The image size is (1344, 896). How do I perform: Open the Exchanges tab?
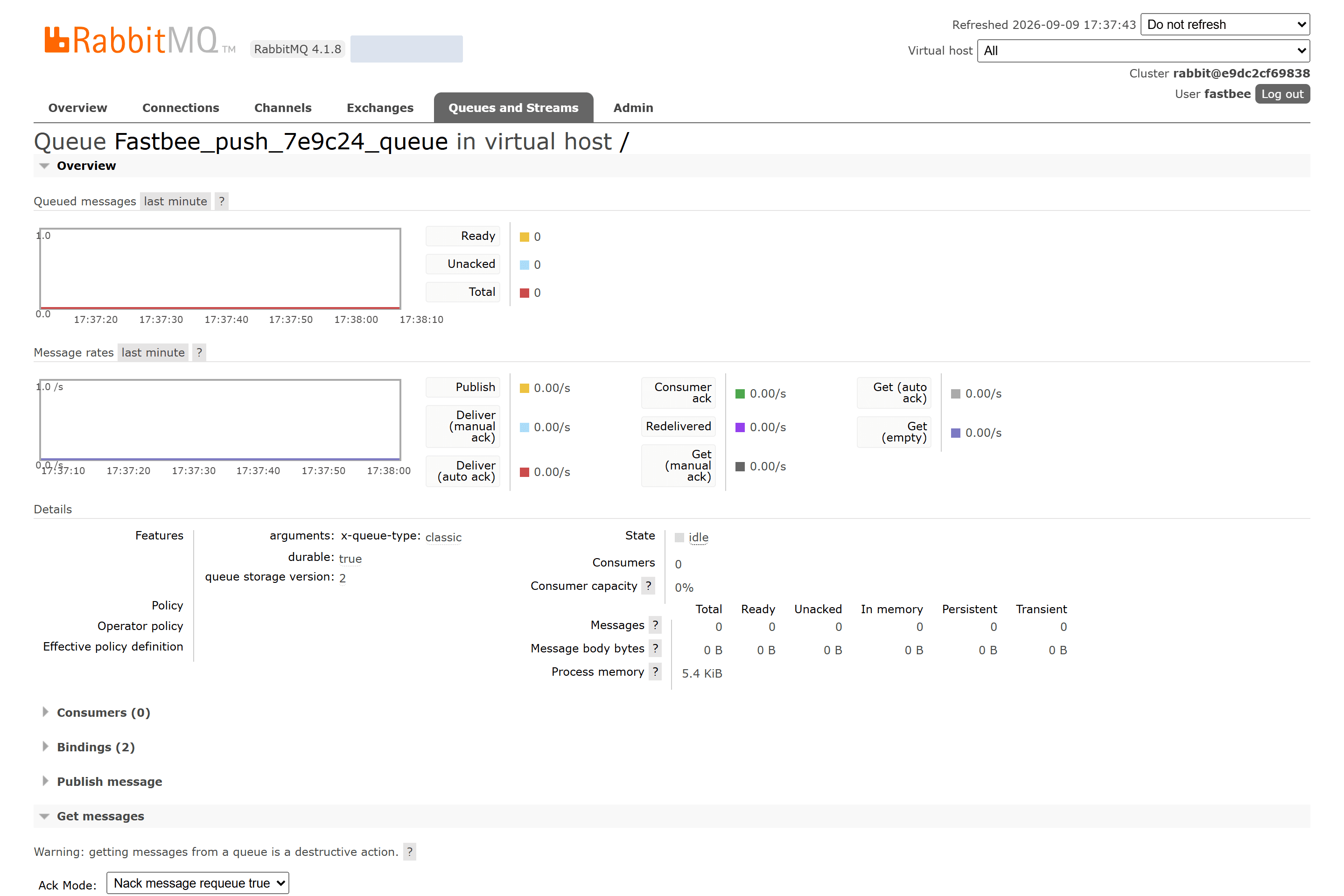(x=380, y=108)
